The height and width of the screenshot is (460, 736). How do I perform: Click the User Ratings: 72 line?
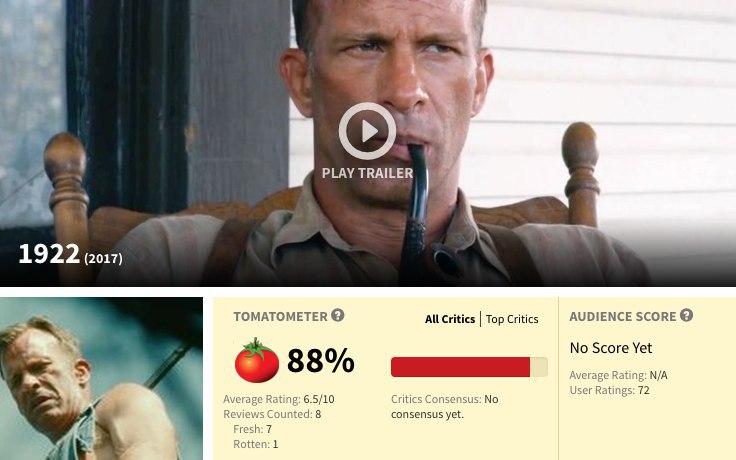click(x=609, y=390)
